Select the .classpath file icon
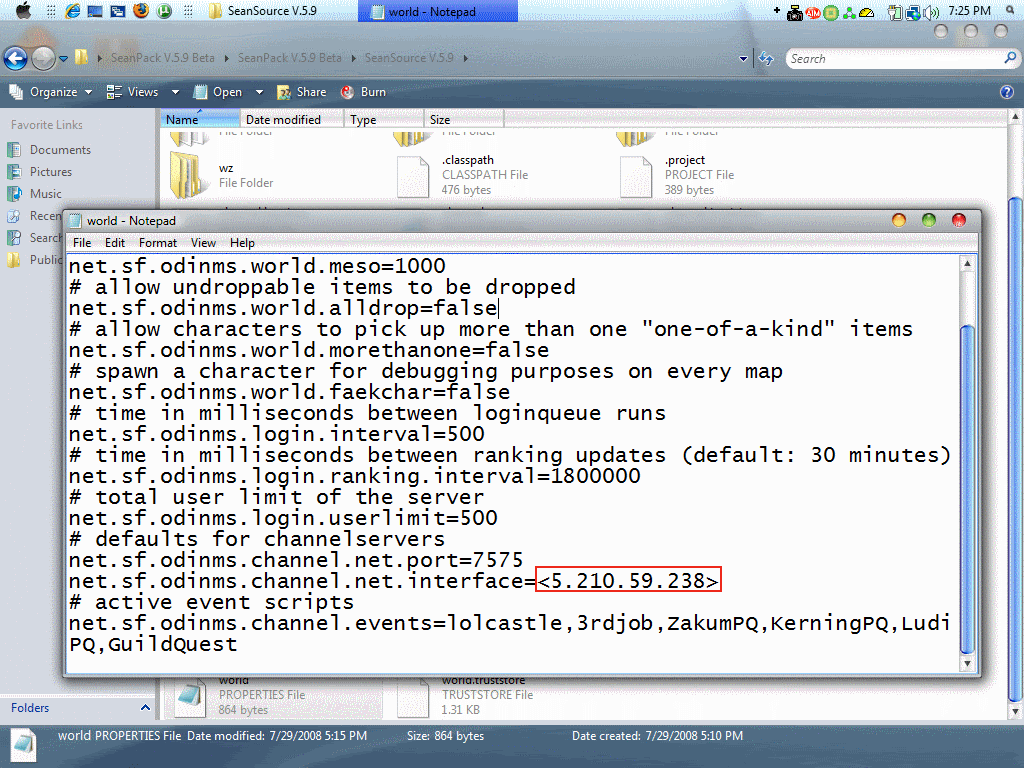The image size is (1024, 768). pyautogui.click(x=413, y=176)
